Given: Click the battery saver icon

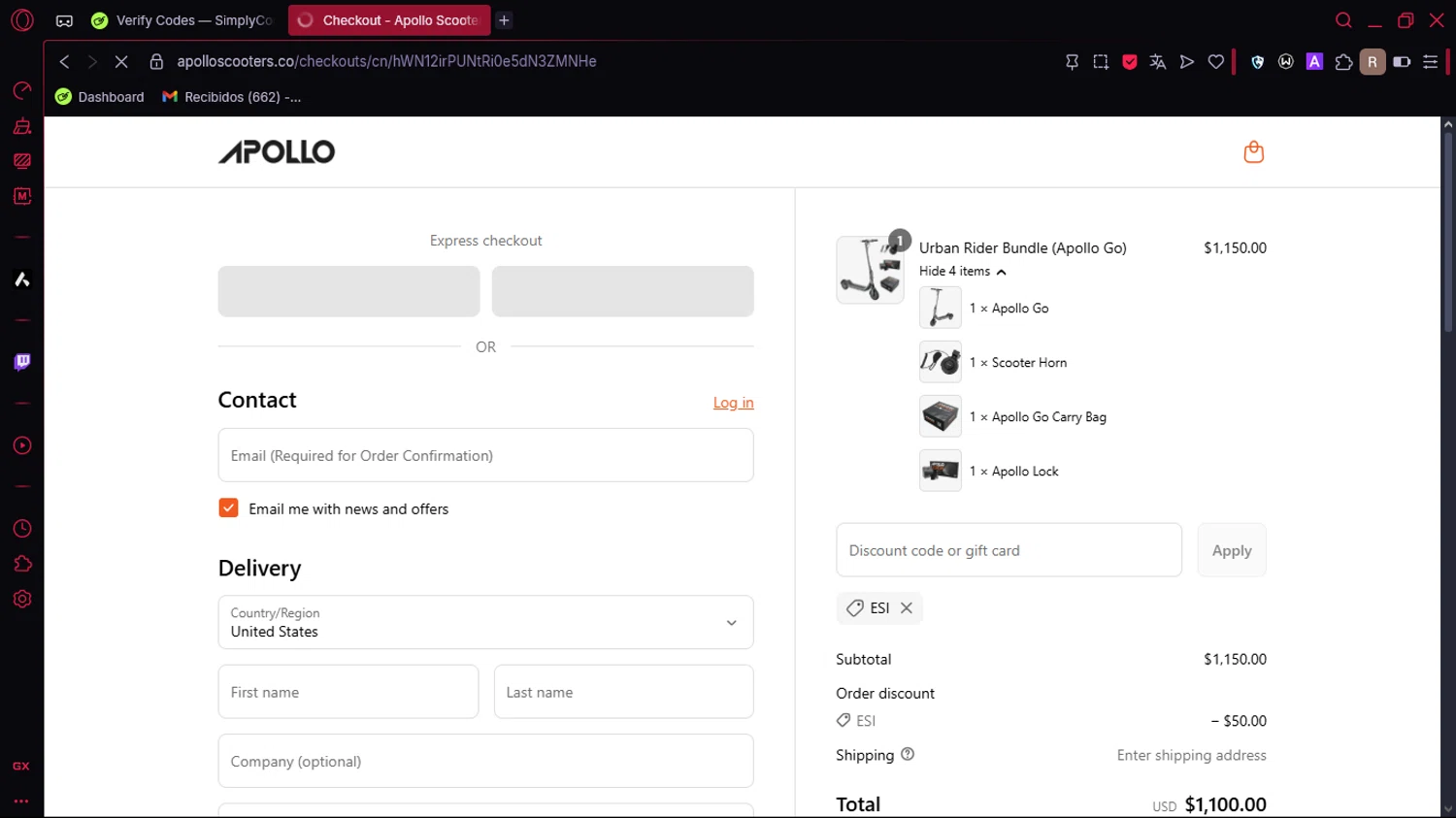Looking at the screenshot, I should click(1402, 61).
